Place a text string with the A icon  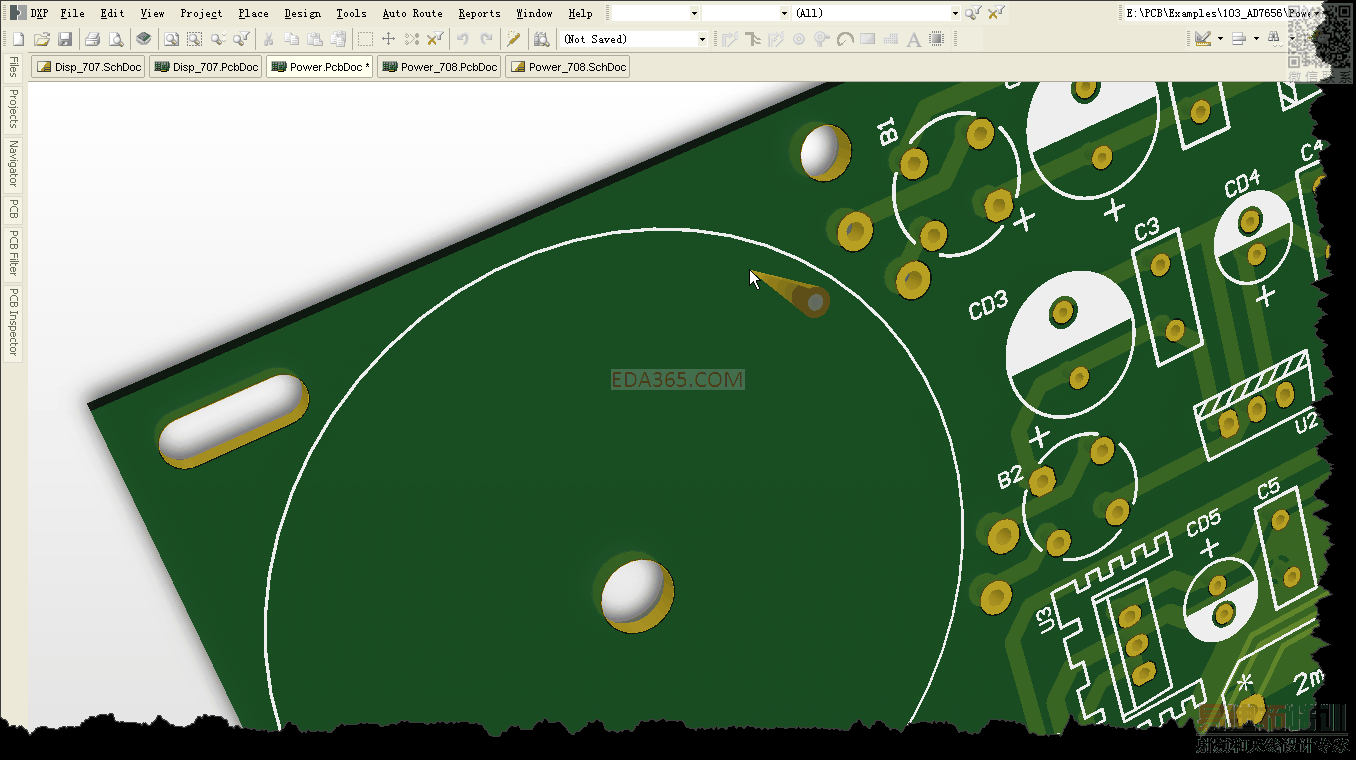click(914, 39)
